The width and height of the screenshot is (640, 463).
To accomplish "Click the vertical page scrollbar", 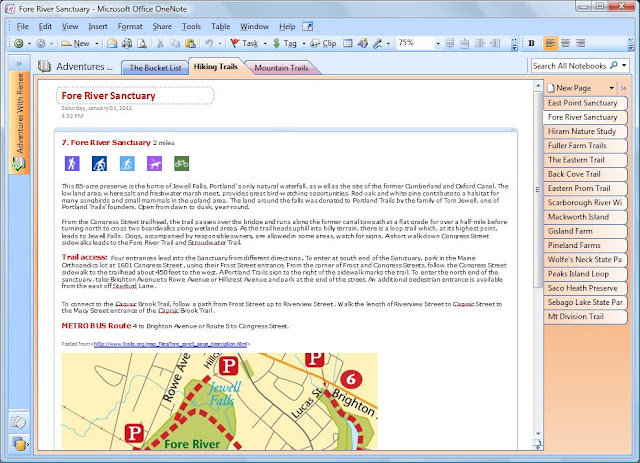I will (538, 260).
